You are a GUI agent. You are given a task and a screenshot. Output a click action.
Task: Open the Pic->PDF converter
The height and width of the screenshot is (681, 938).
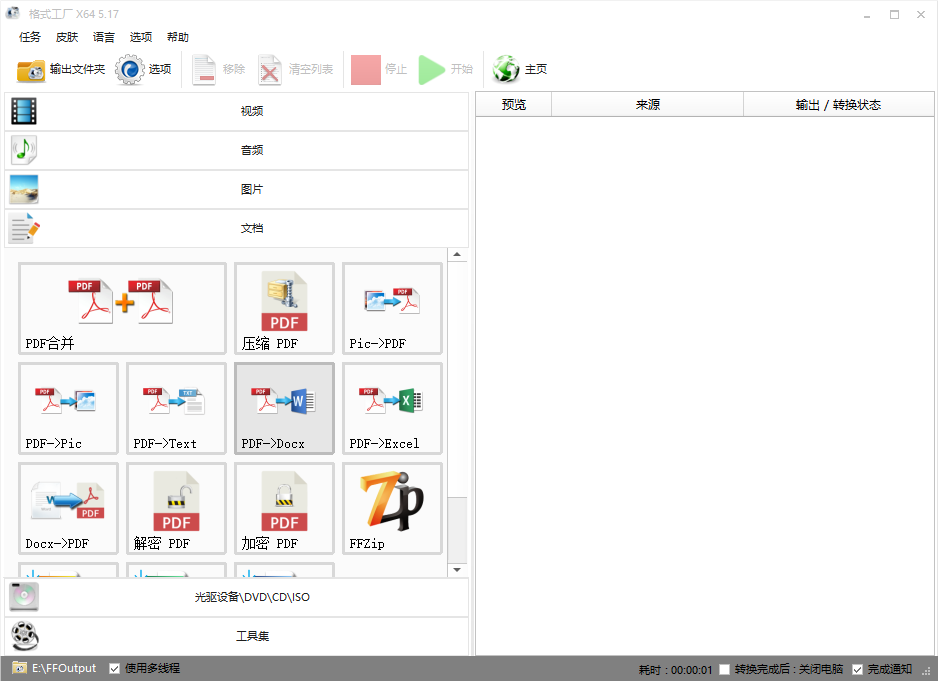tap(392, 308)
